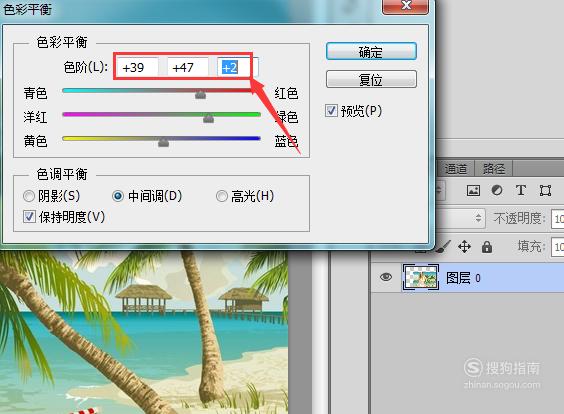Image resolution: width=564 pixels, height=414 pixels.
Task: Click the 确定 OK button
Action: pyautogui.click(x=371, y=51)
